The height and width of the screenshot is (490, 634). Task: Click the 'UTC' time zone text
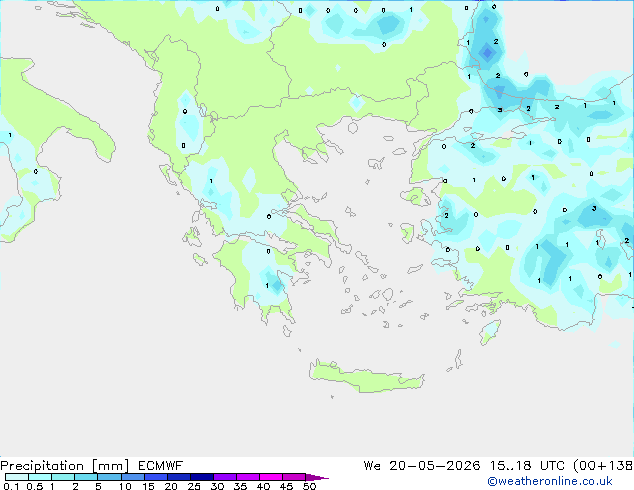553,466
